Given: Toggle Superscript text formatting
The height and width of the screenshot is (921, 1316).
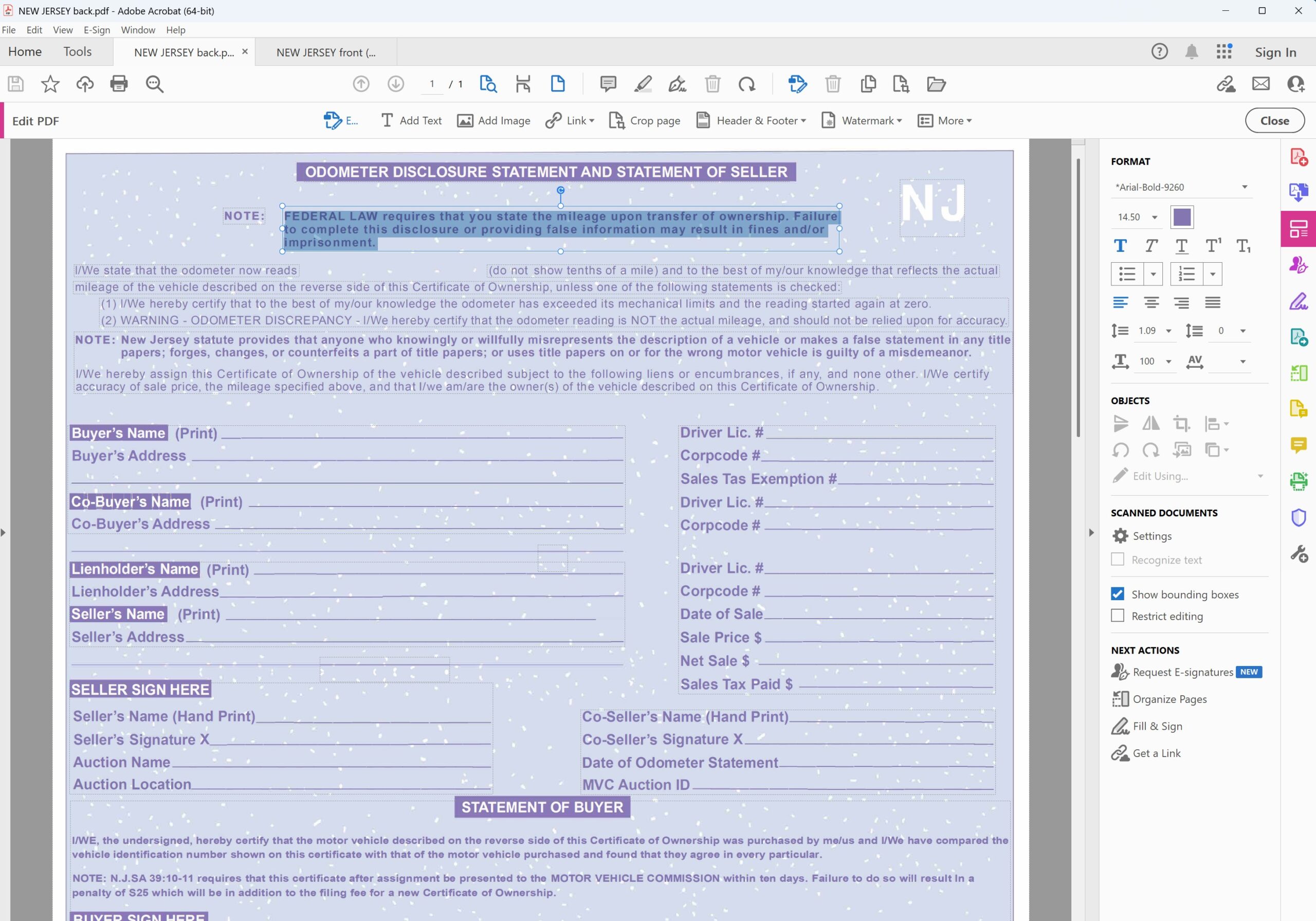Looking at the screenshot, I should pos(1213,246).
